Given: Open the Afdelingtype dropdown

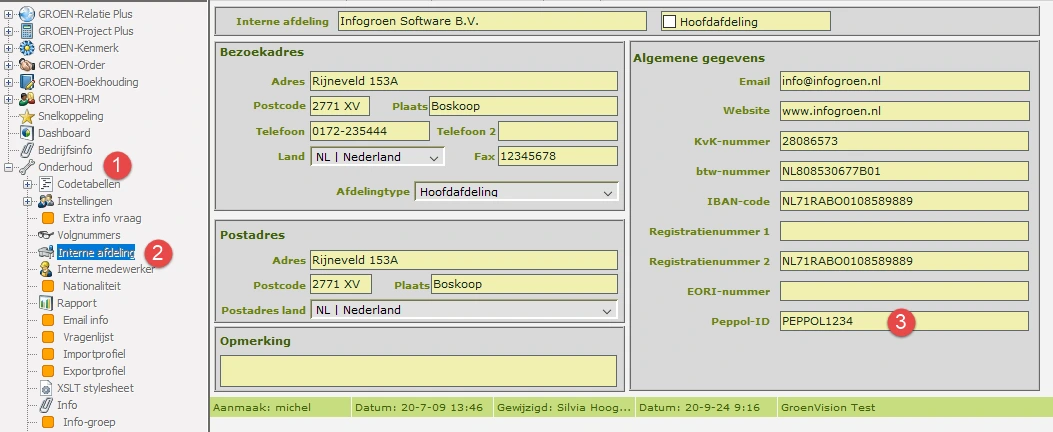Looking at the screenshot, I should (608, 191).
